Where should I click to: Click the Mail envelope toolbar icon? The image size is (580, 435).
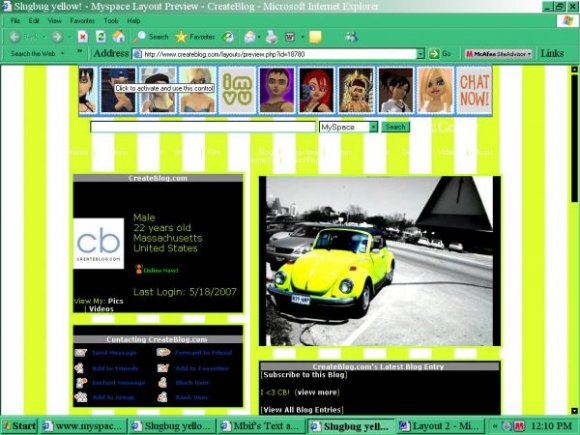tap(250, 37)
